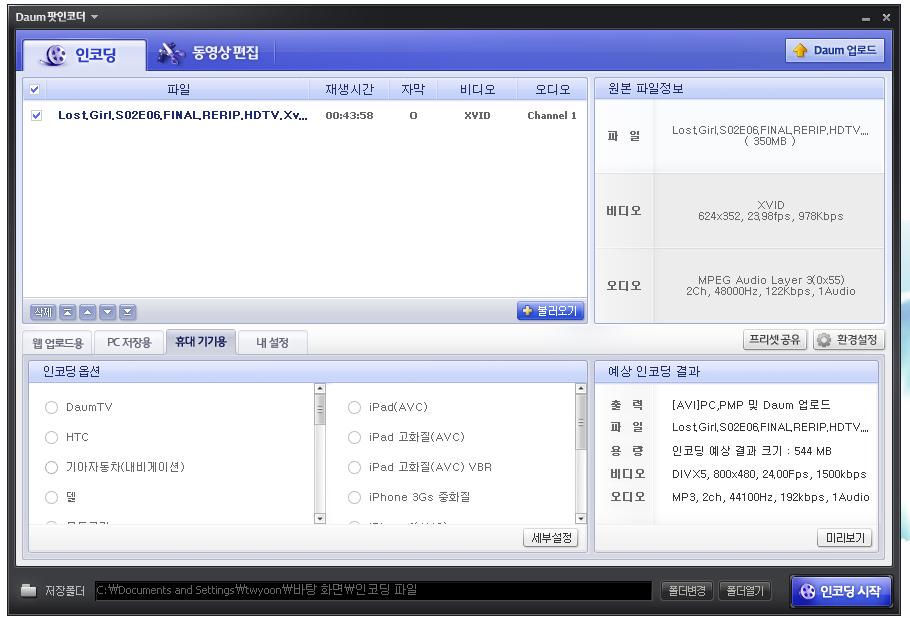The width and height of the screenshot is (910, 618).
Task: Select the 휴대 기기용 tab
Action: click(x=200, y=342)
